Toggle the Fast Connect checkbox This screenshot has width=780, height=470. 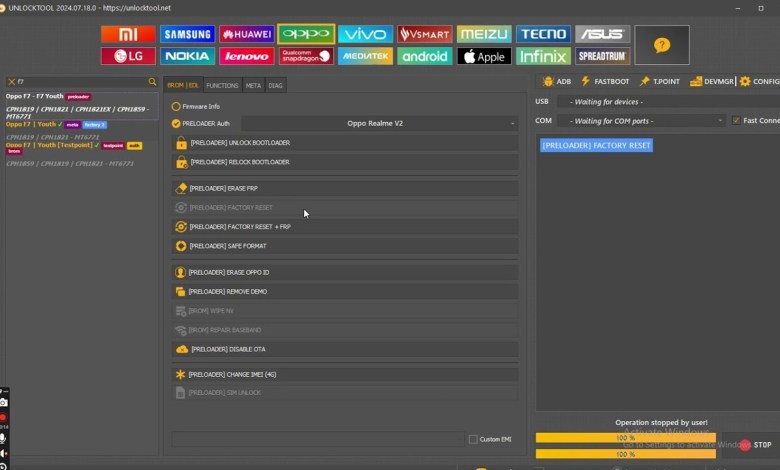(737, 120)
